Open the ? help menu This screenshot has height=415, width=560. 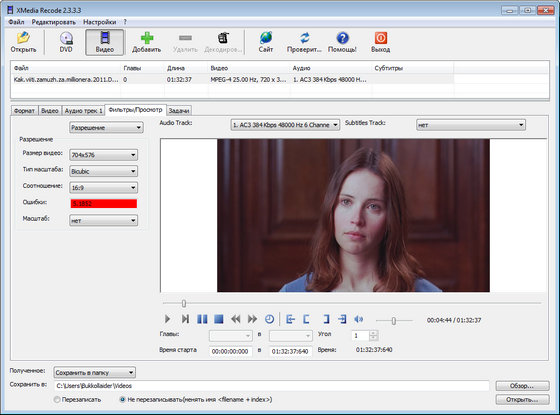click(x=125, y=22)
